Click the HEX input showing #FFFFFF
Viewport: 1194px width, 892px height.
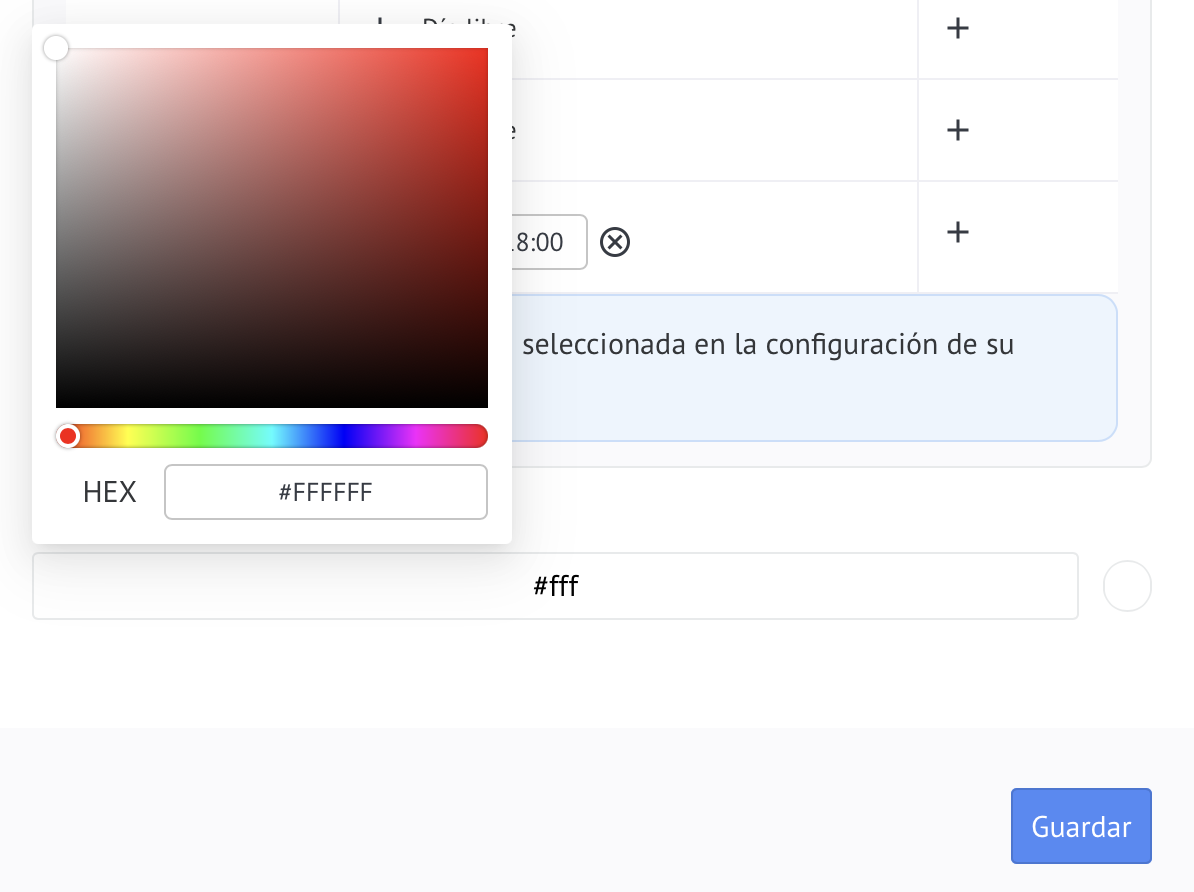[326, 492]
